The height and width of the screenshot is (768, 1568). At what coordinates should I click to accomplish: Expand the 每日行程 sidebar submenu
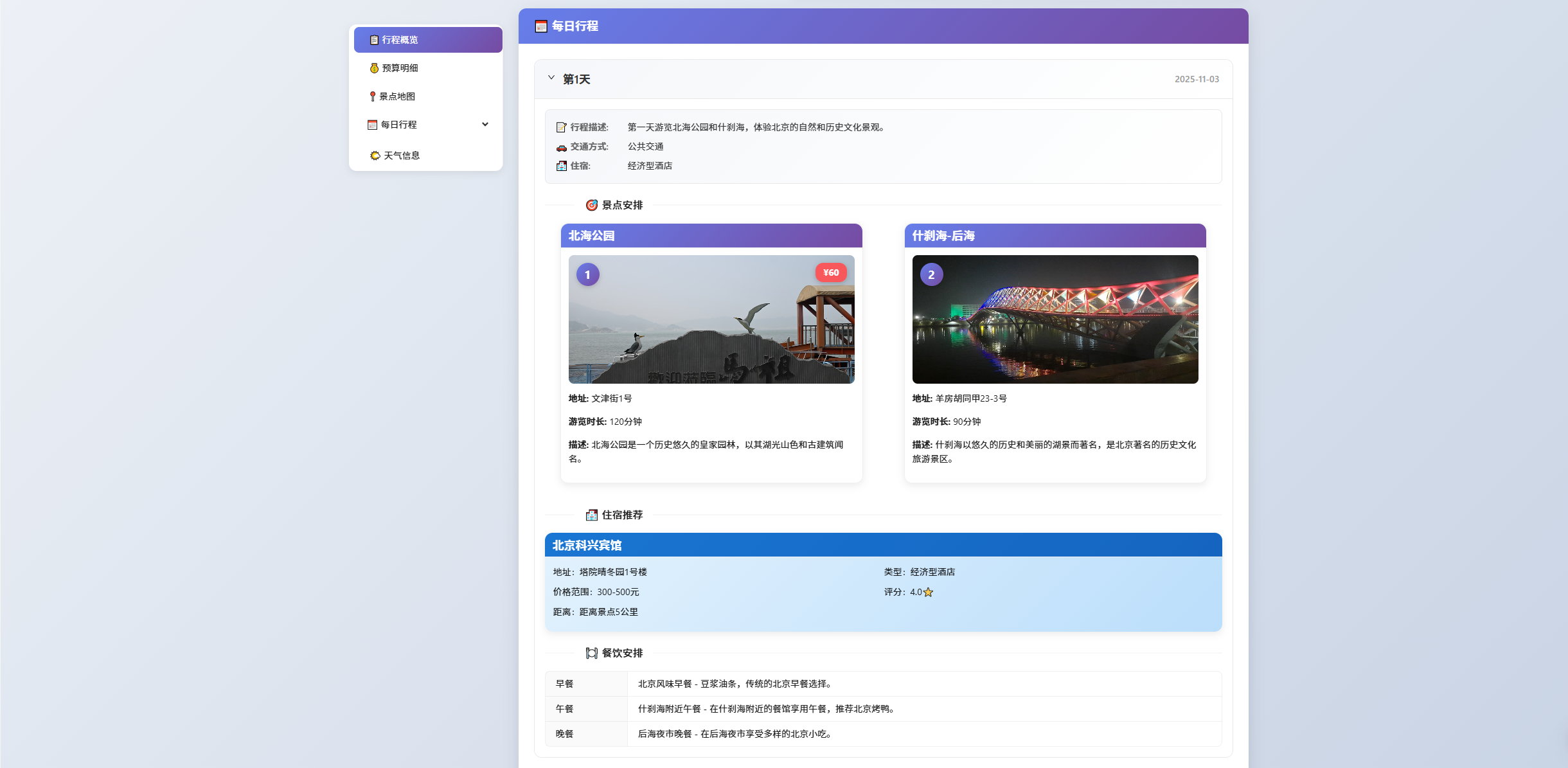click(485, 125)
